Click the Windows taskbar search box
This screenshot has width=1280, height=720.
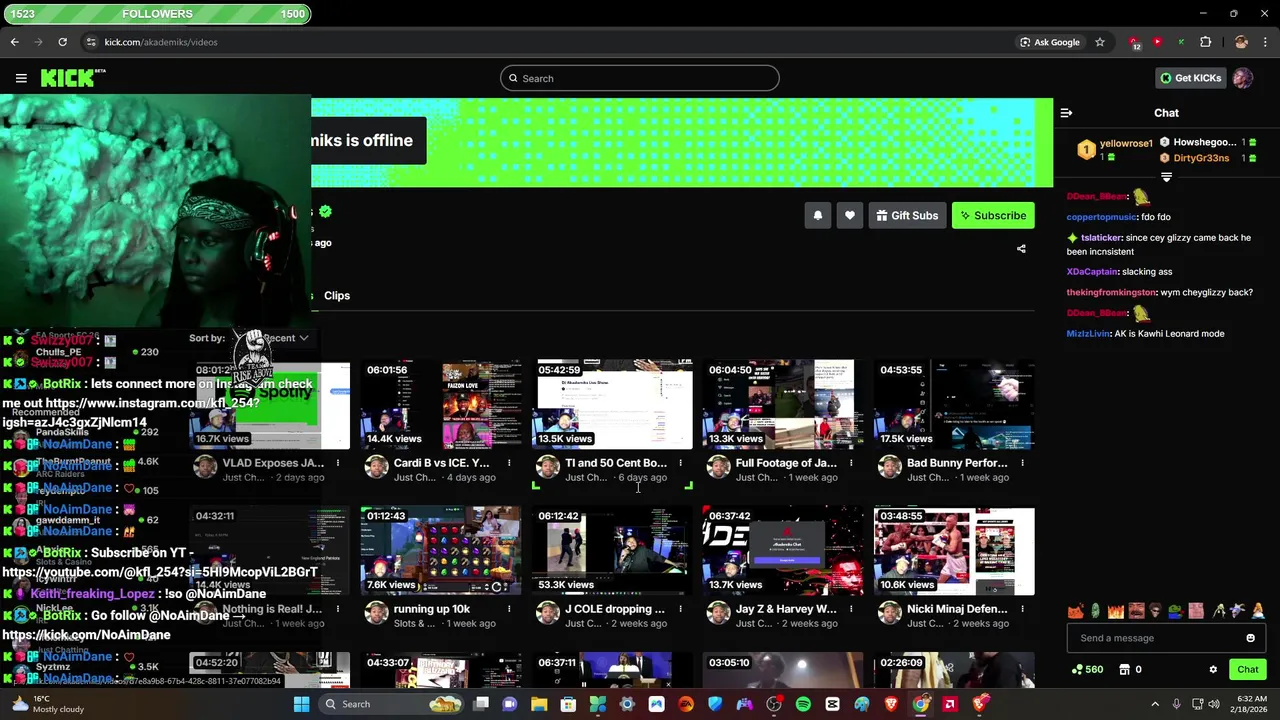[392, 704]
